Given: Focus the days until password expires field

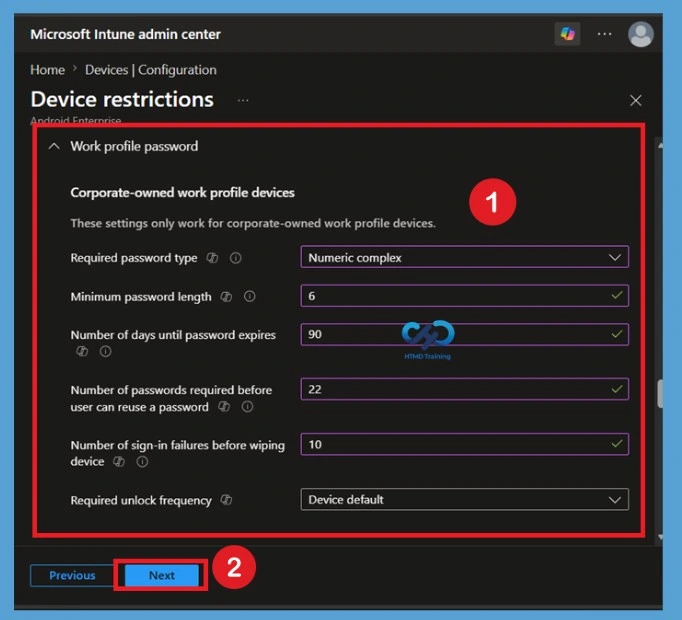Looking at the screenshot, I should click(x=464, y=334).
